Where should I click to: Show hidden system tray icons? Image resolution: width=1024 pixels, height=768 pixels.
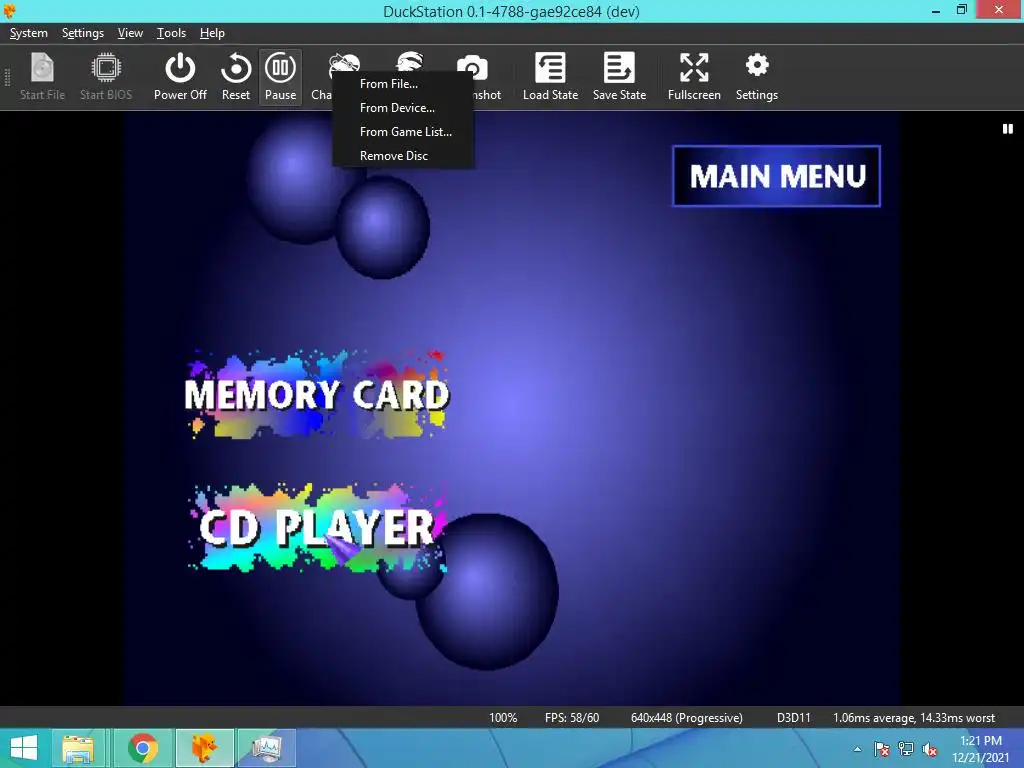[857, 749]
